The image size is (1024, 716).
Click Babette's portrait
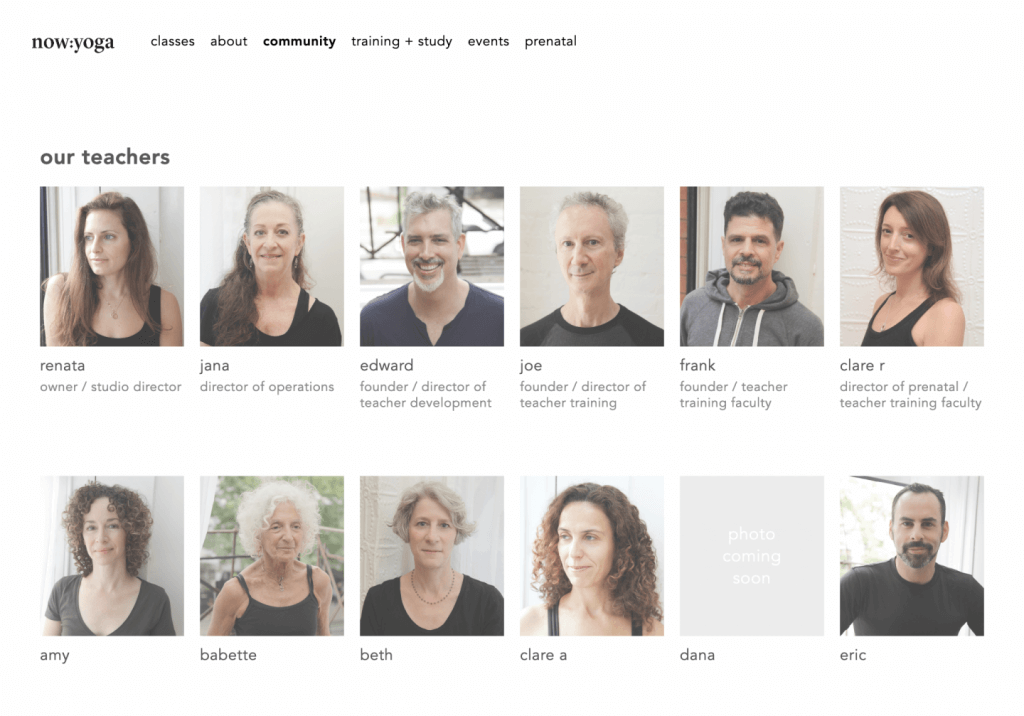pos(272,556)
